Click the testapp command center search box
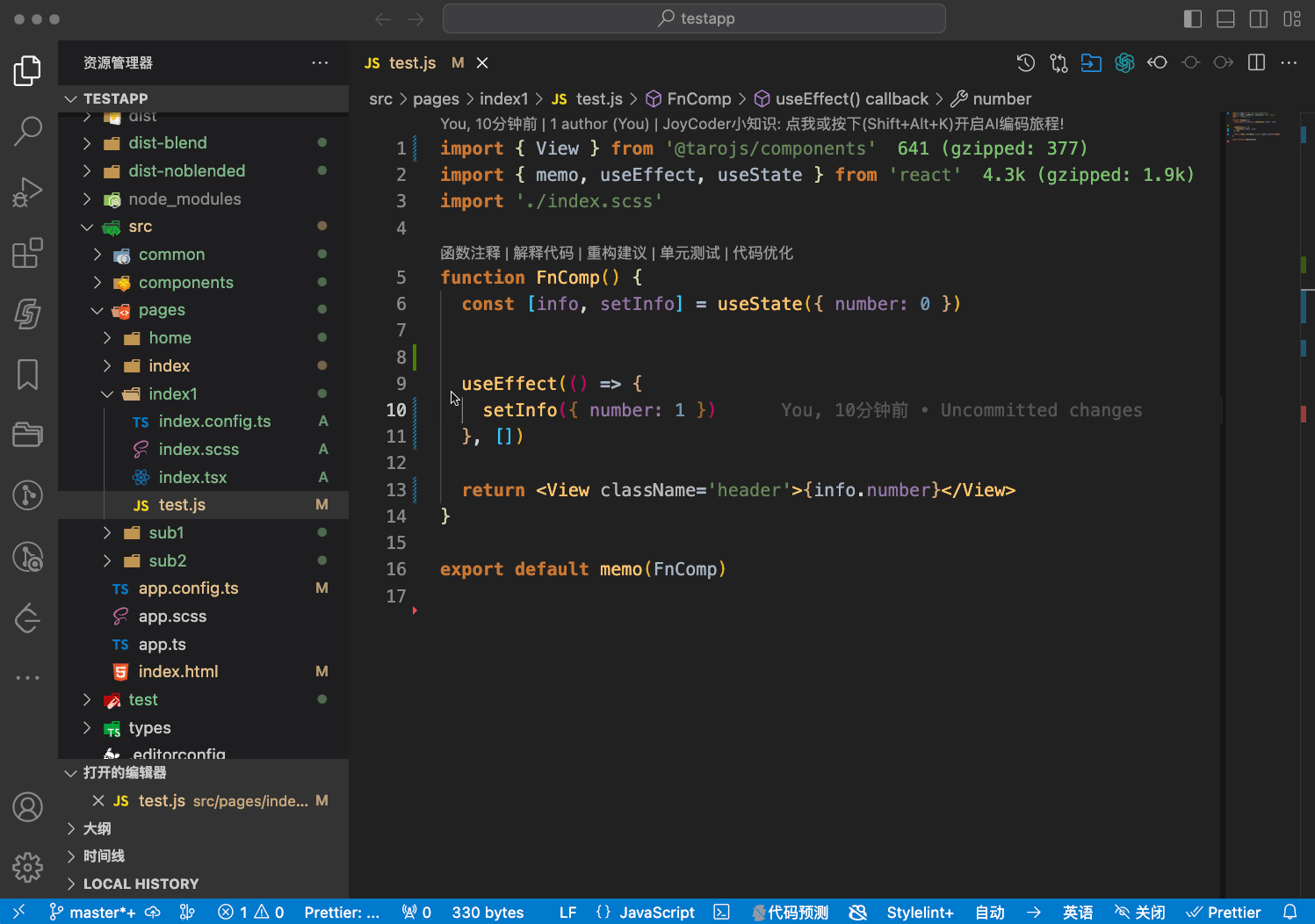 click(694, 18)
